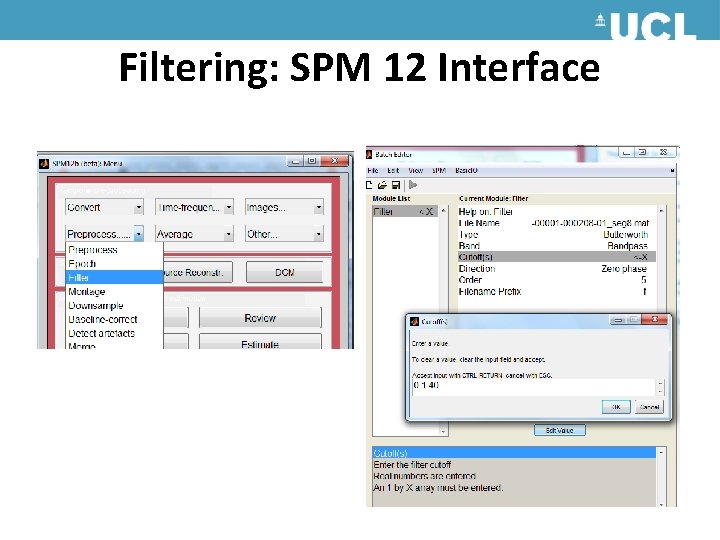Open the Convert dropdown in SPM Menu
Screen dimensions: 720x540
tap(104, 208)
